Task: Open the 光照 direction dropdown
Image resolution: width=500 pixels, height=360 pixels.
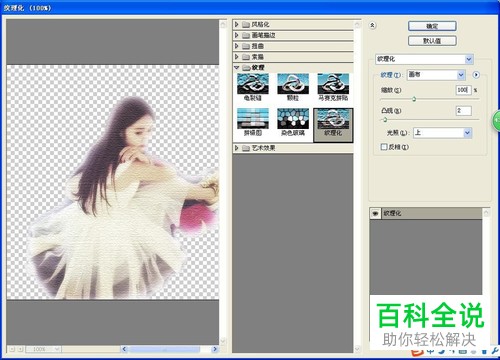Action: point(442,133)
